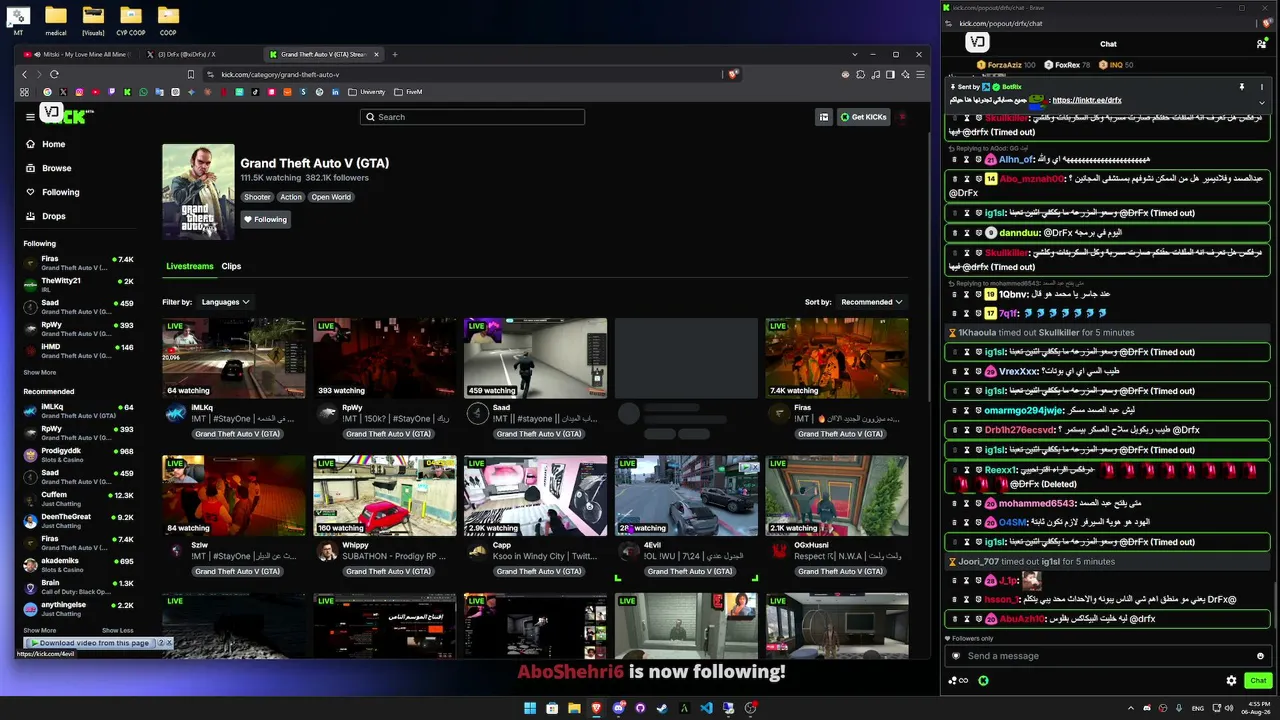Open the taskbar clock showing 4:55 PM
Viewport: 1280px width, 720px height.
point(1256,708)
